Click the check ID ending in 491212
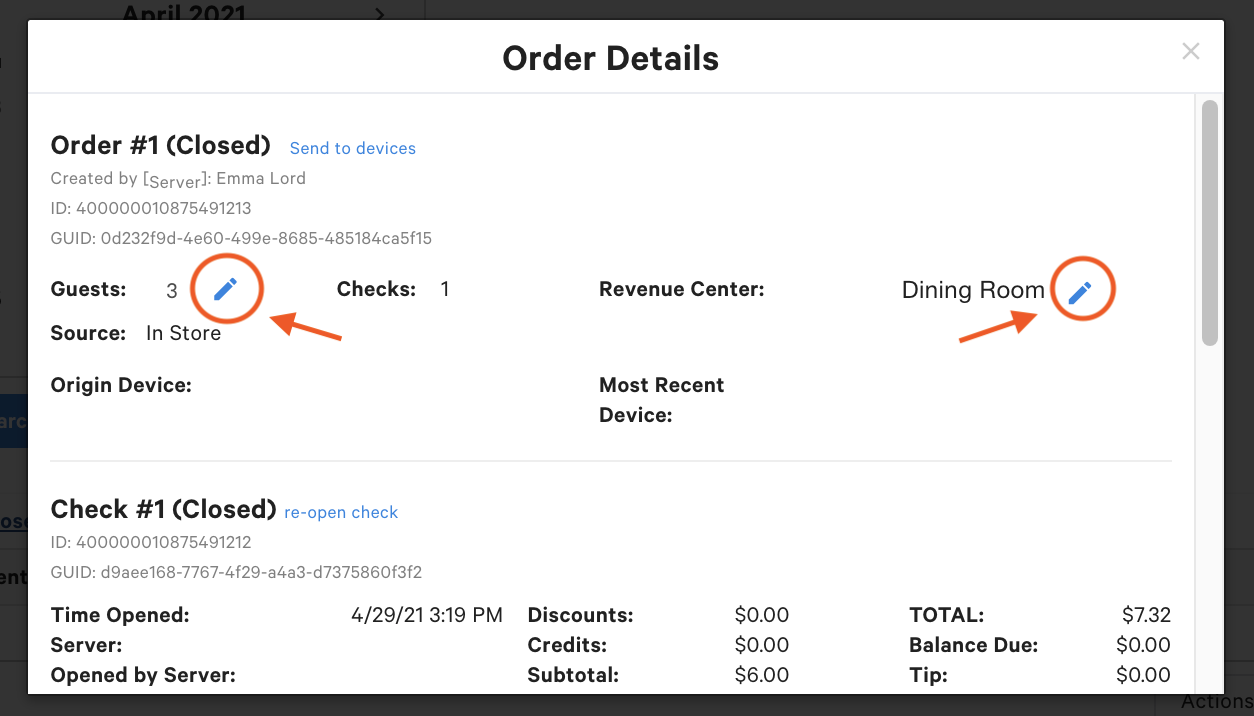Image resolution: width=1254 pixels, height=716 pixels. pyautogui.click(x=151, y=542)
